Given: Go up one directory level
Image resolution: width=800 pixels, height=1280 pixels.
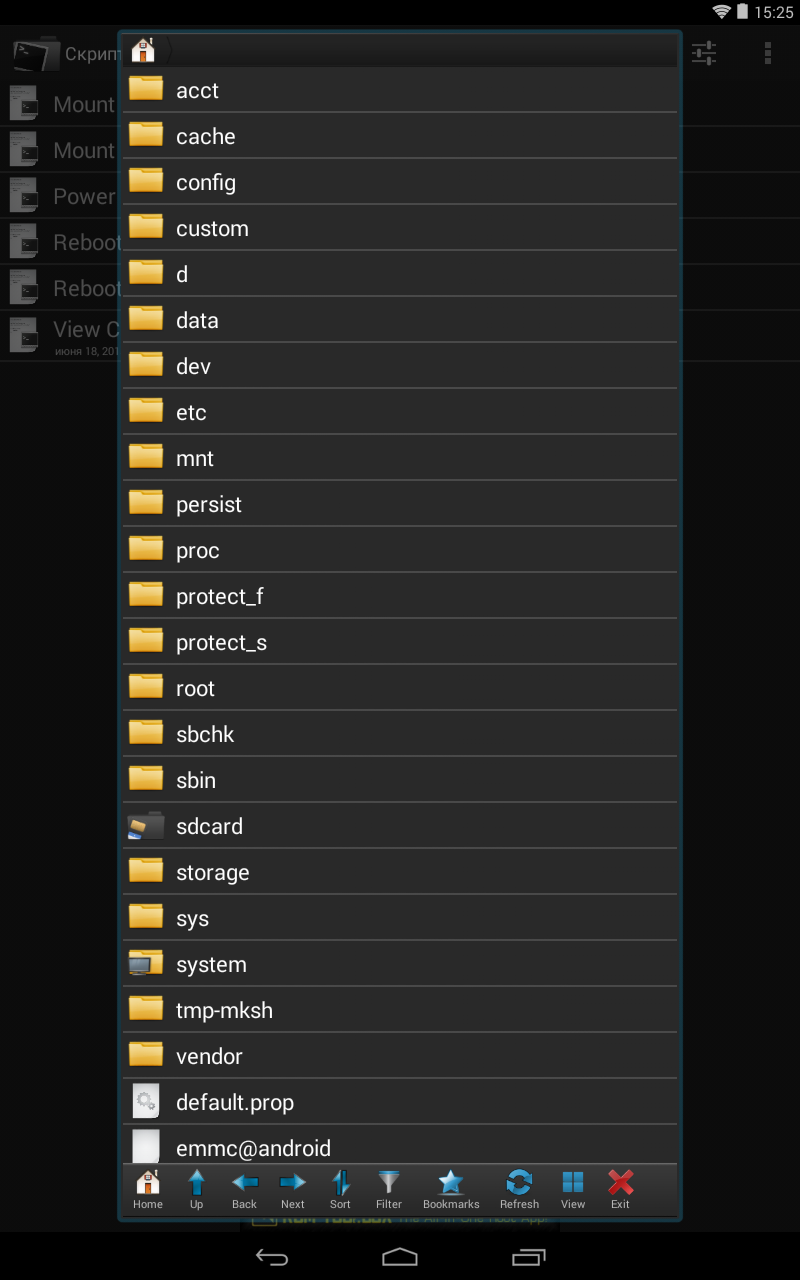Looking at the screenshot, I should pos(196,1189).
